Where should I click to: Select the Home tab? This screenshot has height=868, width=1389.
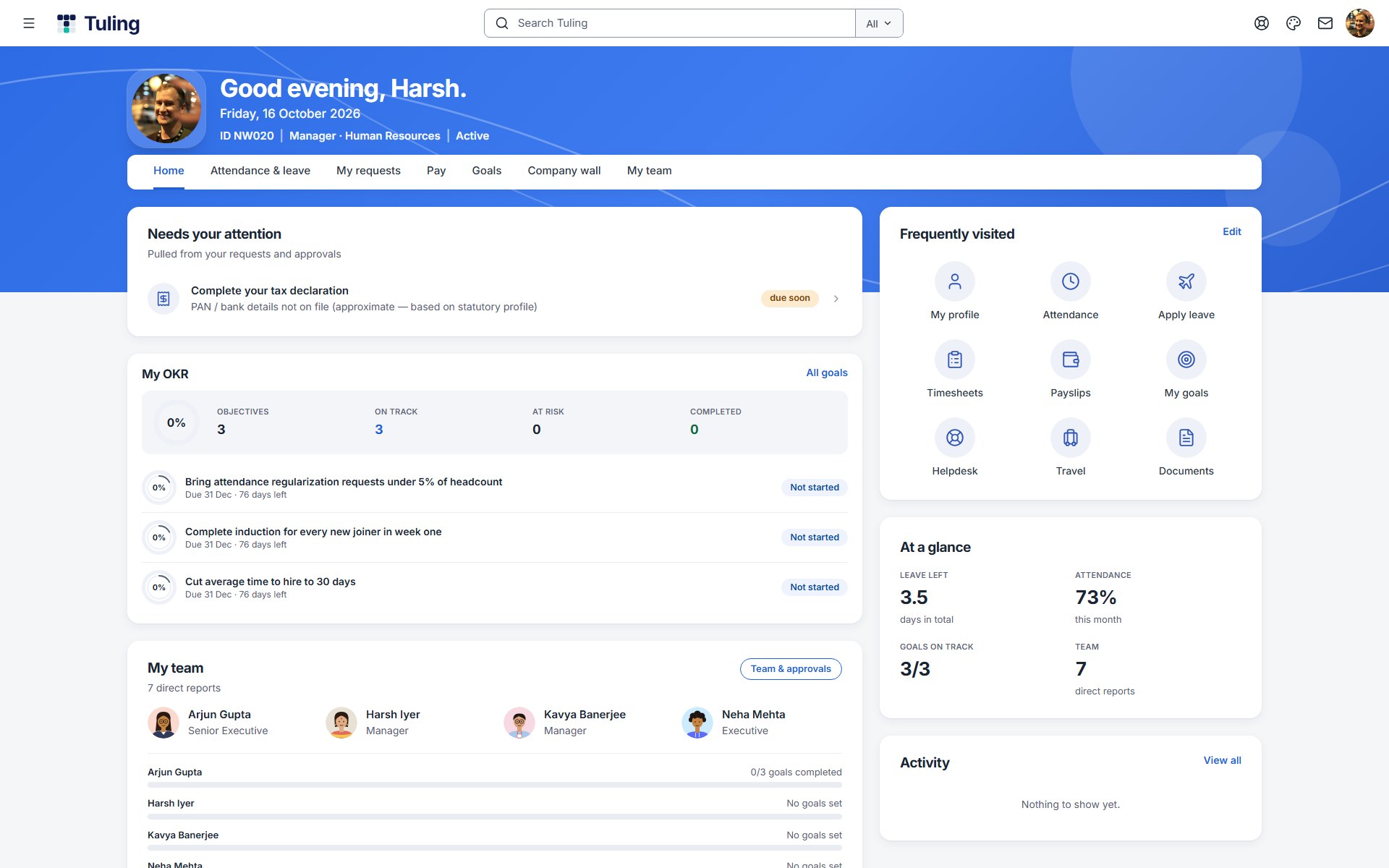tap(169, 171)
